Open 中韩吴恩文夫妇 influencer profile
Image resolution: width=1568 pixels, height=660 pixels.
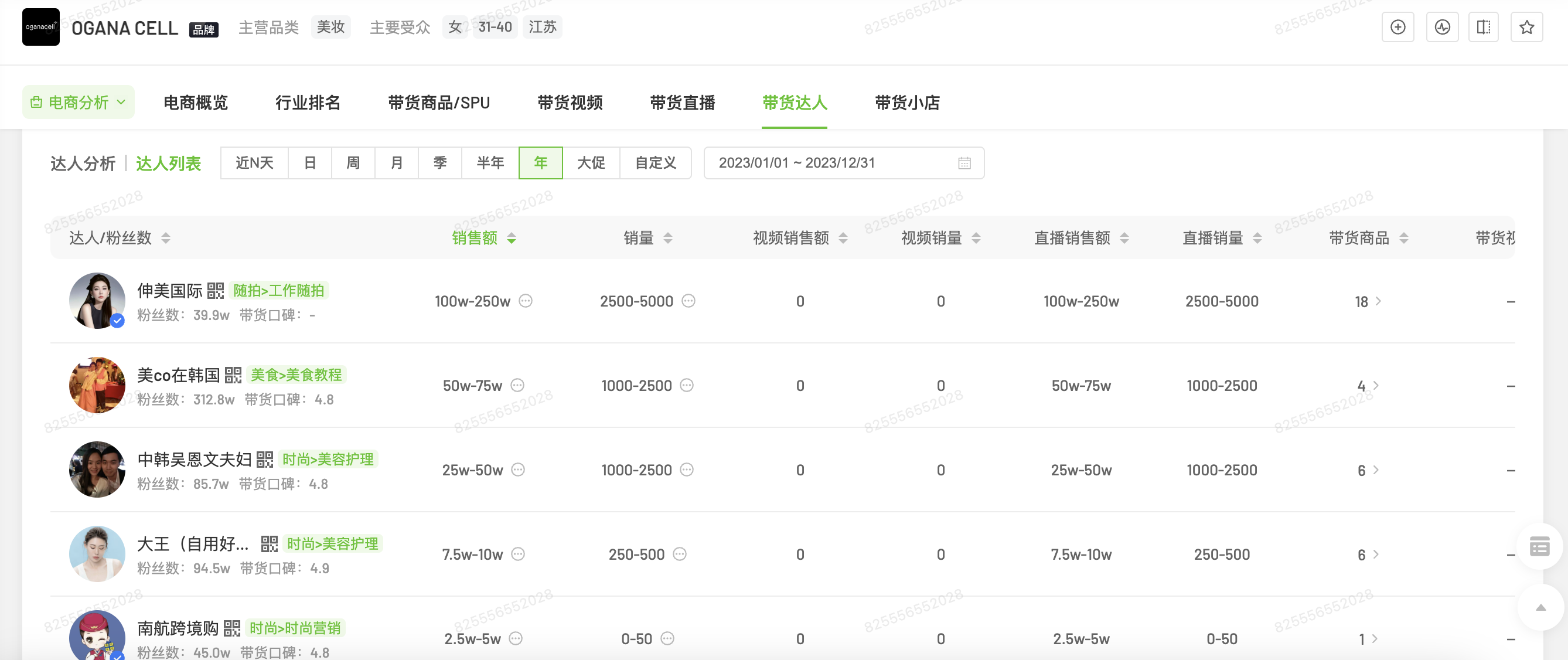(194, 459)
